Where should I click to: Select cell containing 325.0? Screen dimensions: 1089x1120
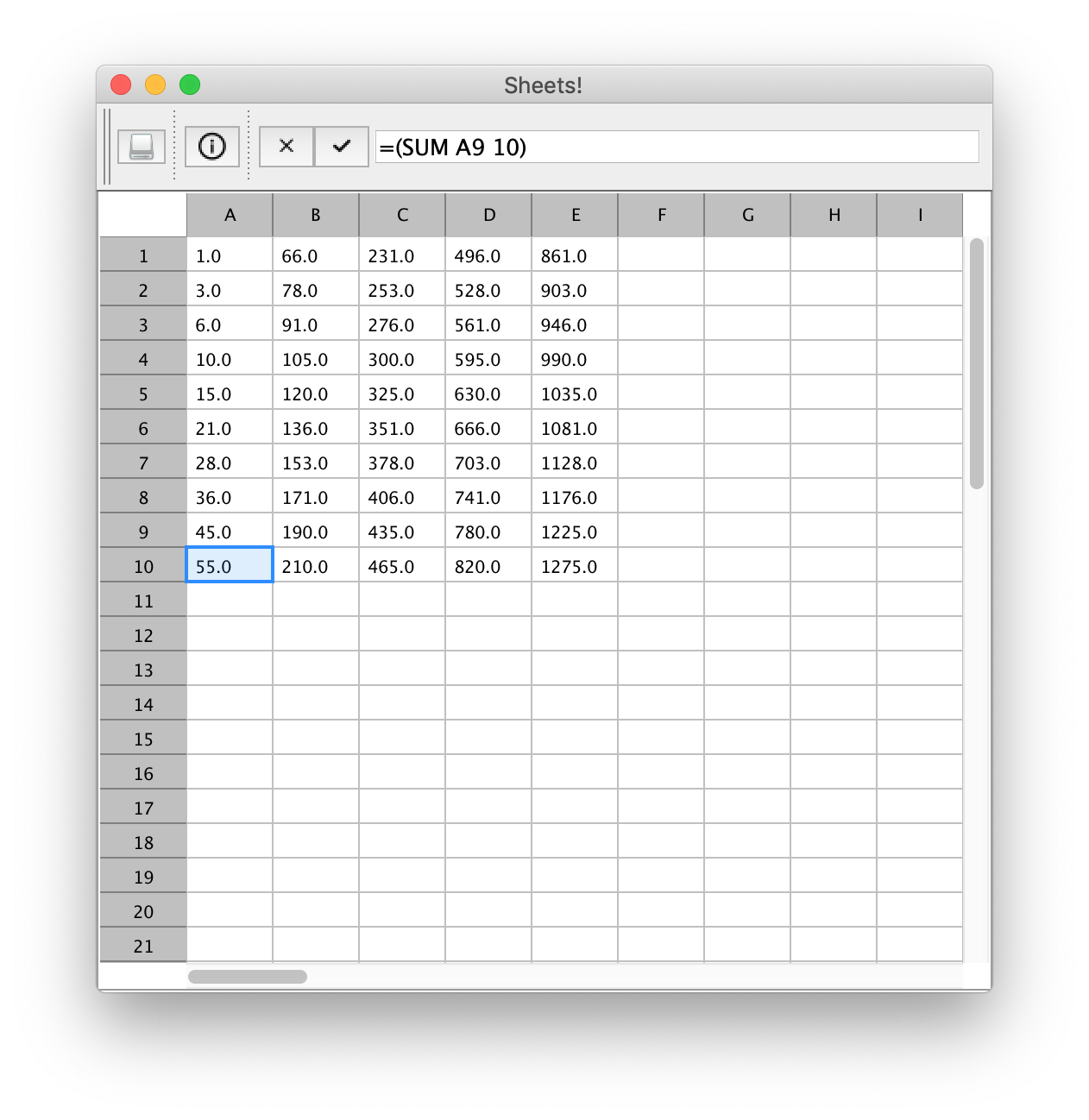tap(402, 393)
